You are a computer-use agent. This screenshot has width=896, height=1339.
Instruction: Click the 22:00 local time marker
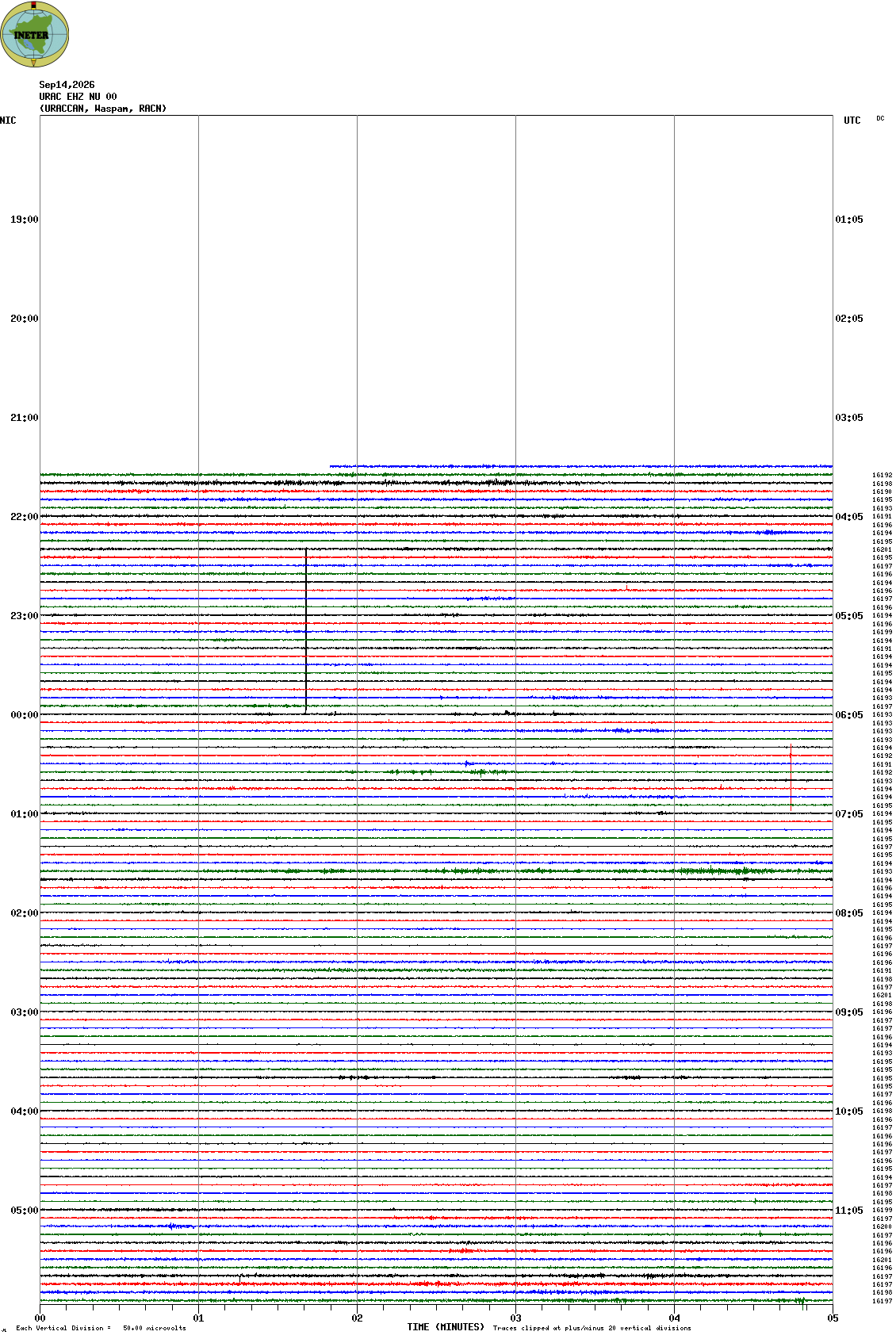coord(24,517)
